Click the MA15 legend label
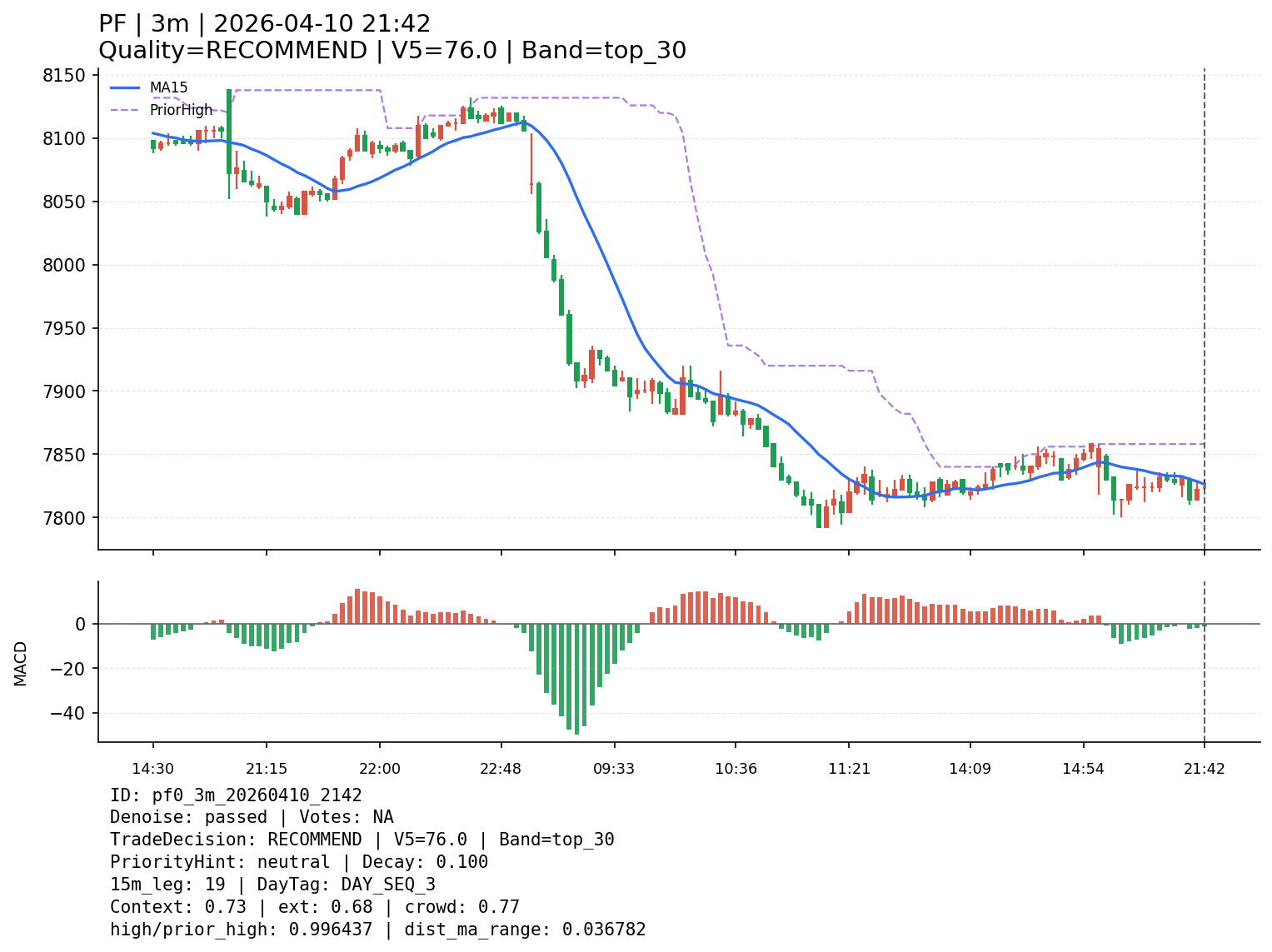 pos(168,87)
